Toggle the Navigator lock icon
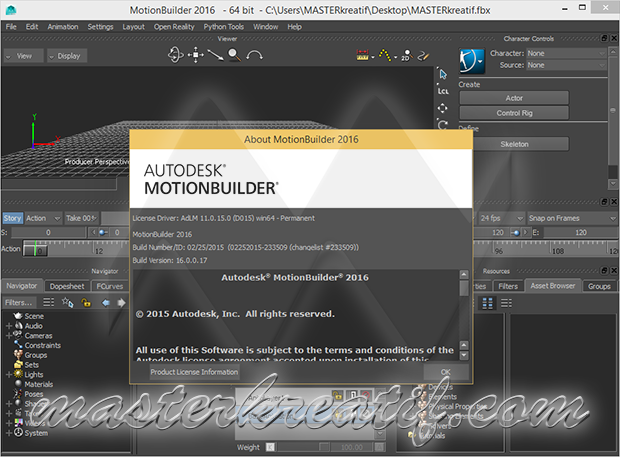Screen dimensions: 620x457 [x=86, y=303]
